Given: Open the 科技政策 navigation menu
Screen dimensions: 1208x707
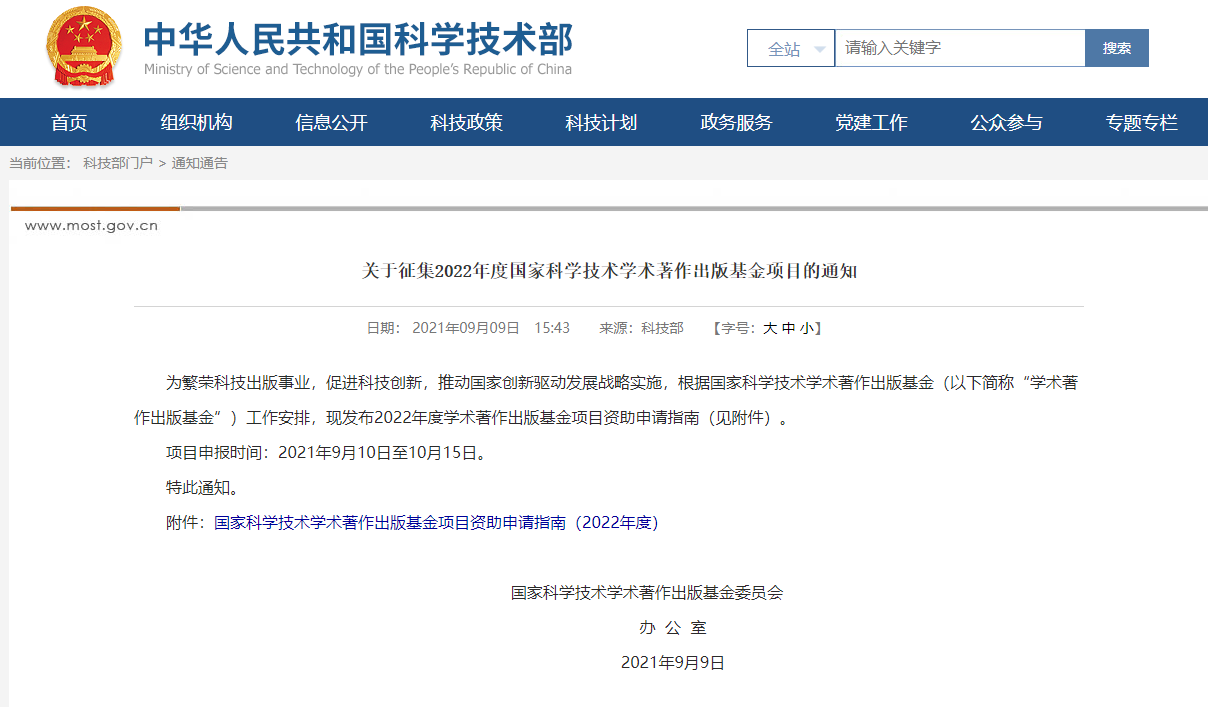Looking at the screenshot, I should 467,123.
